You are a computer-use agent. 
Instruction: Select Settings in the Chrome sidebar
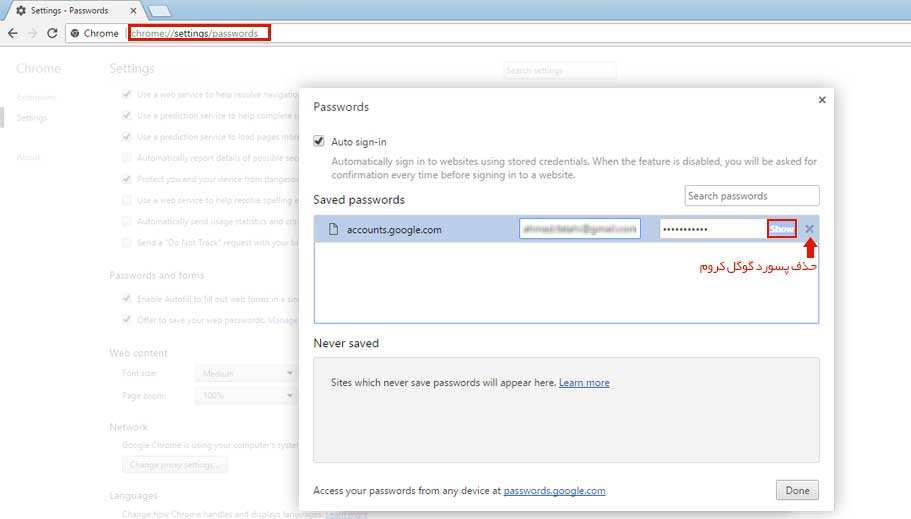[32, 117]
